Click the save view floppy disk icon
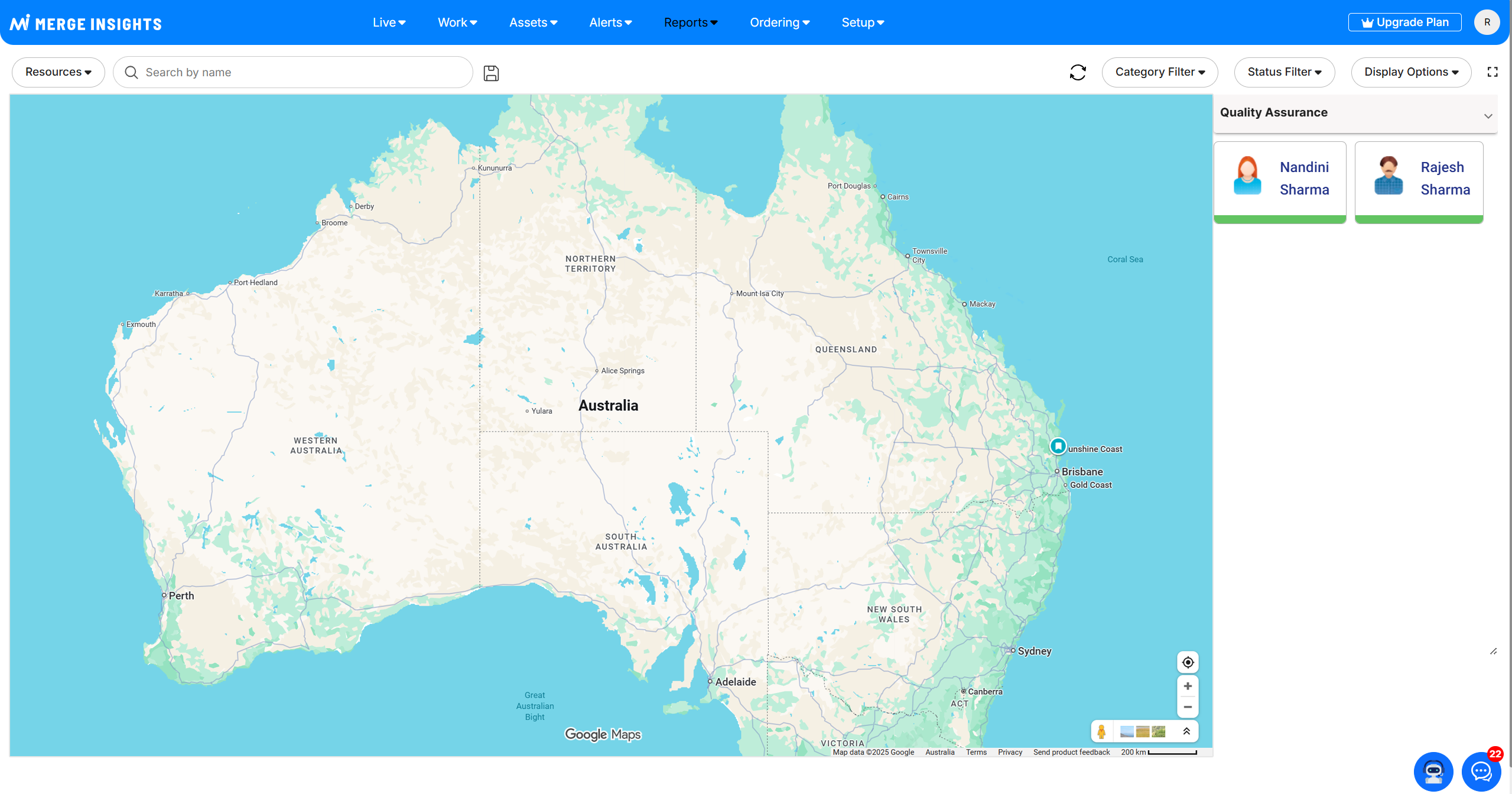Viewport: 1512px width, 794px height. tap(491, 73)
